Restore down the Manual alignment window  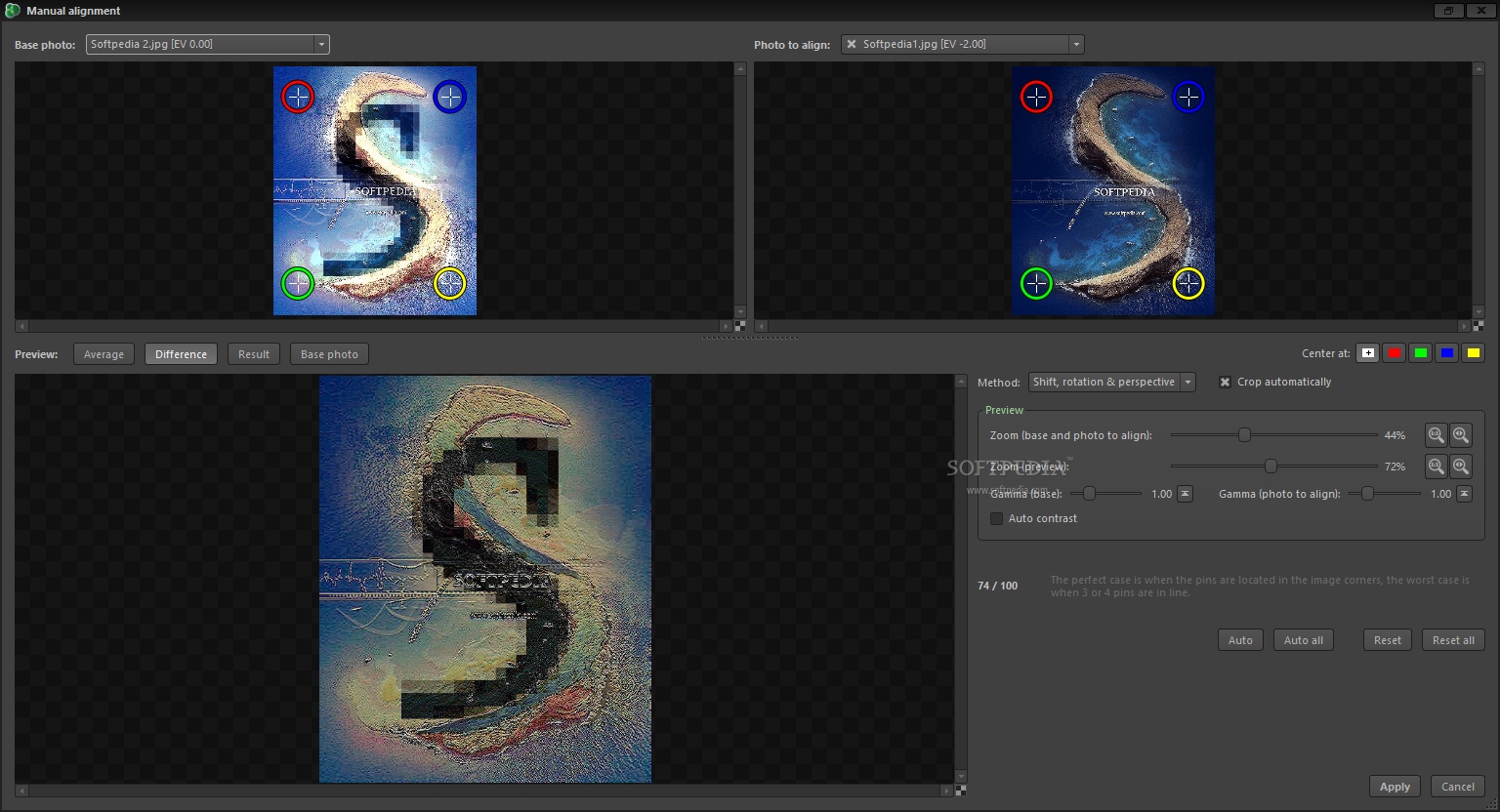(1448, 11)
